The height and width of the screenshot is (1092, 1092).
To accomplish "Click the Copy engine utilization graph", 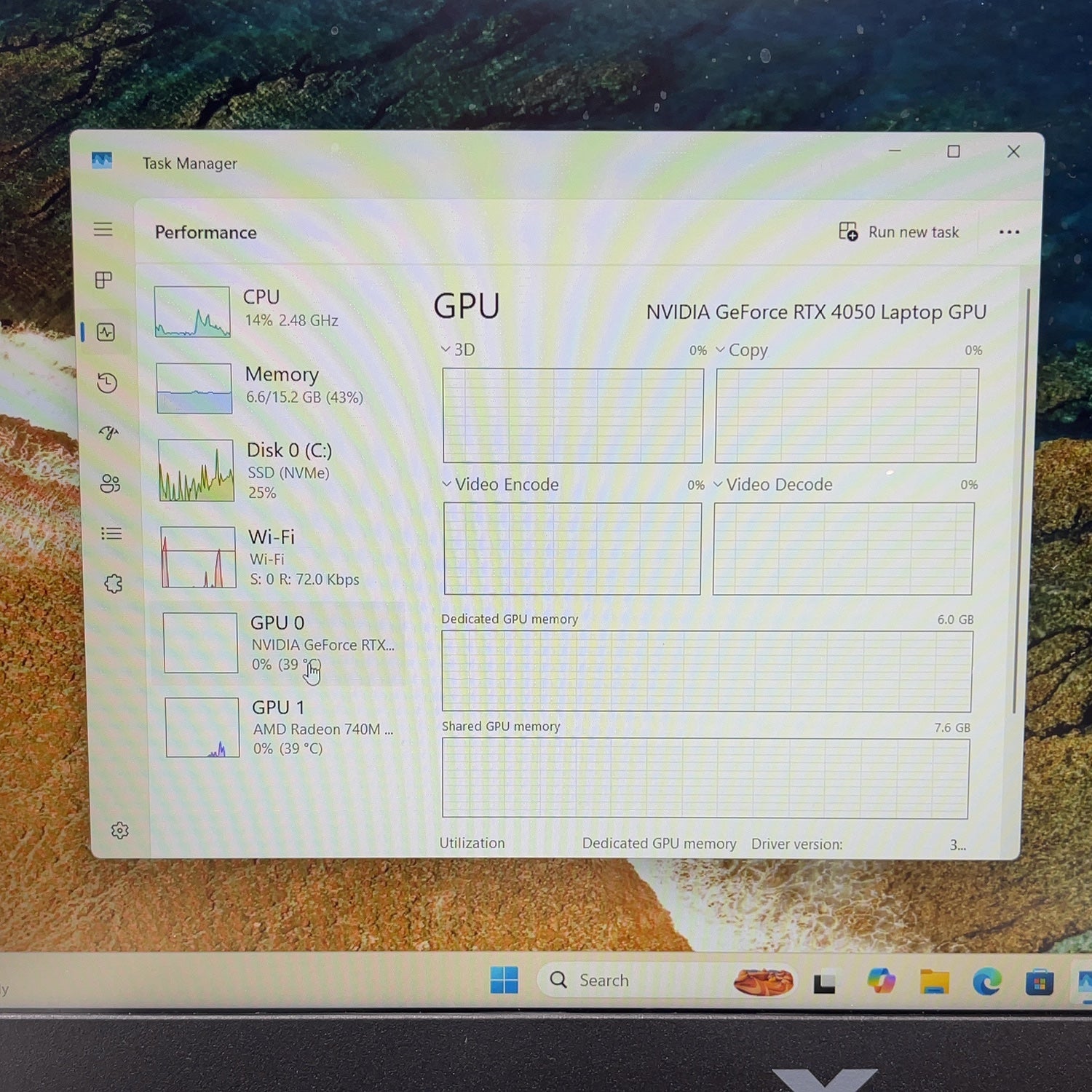I will (847, 416).
